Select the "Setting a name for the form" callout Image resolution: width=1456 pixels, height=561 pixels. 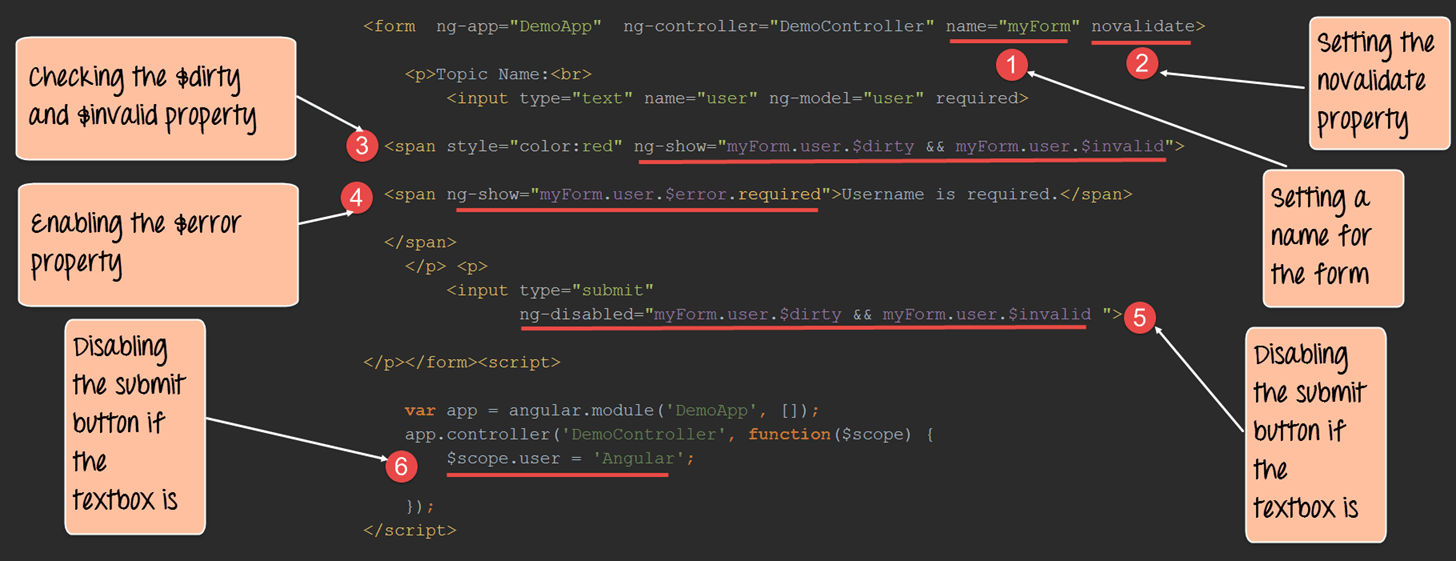click(1331, 239)
